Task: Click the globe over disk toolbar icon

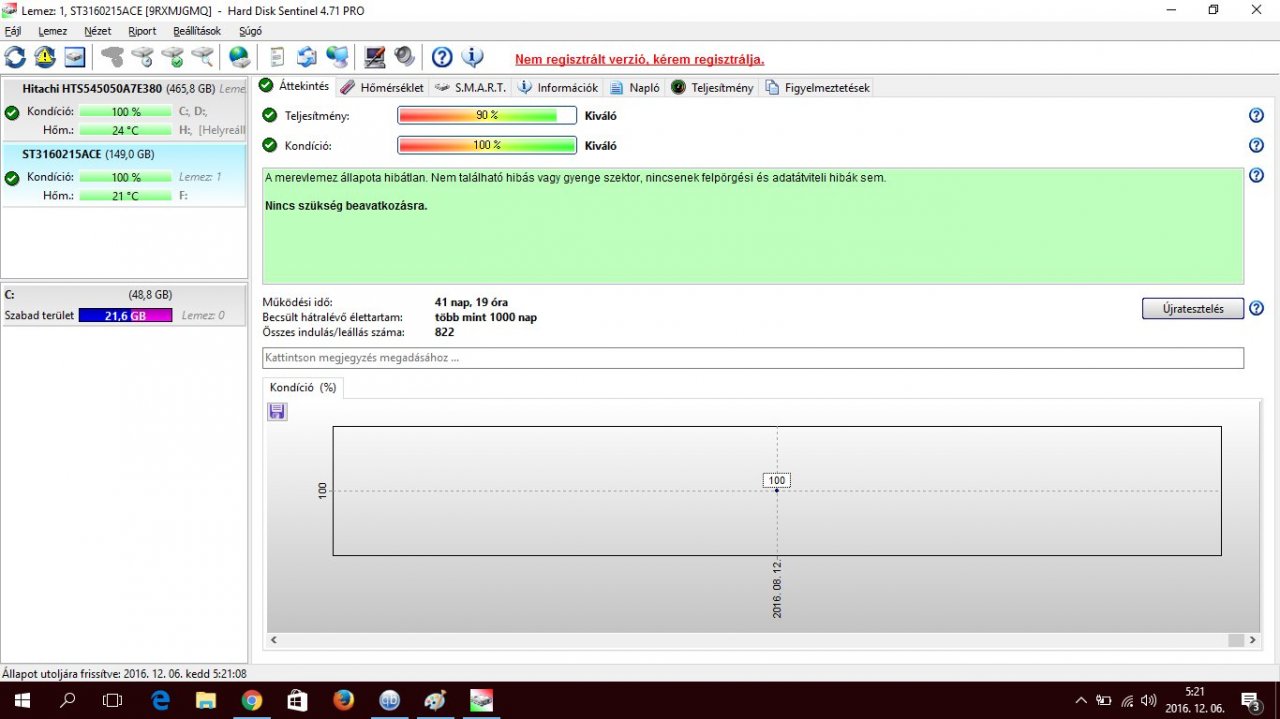Action: [x=240, y=57]
